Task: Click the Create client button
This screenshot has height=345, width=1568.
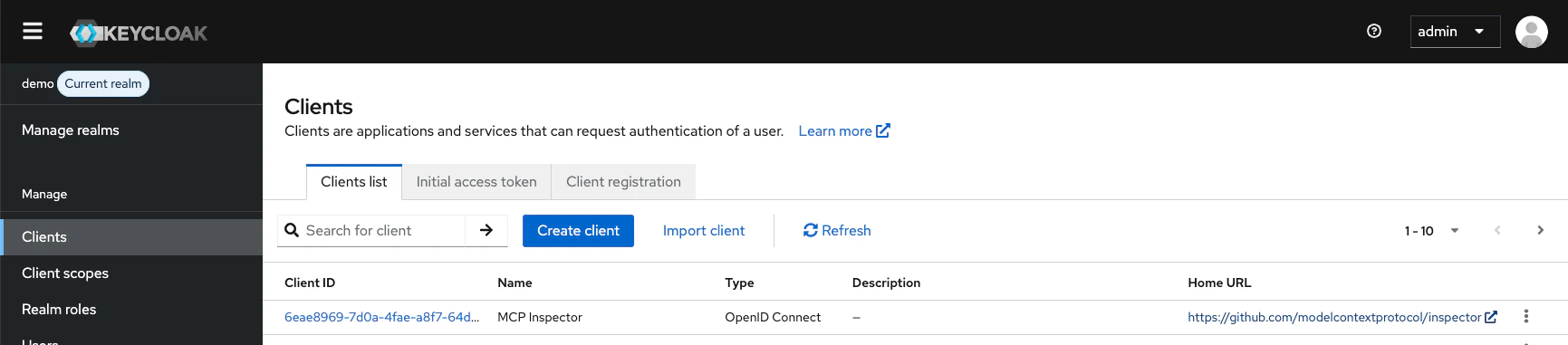Action: (578, 231)
